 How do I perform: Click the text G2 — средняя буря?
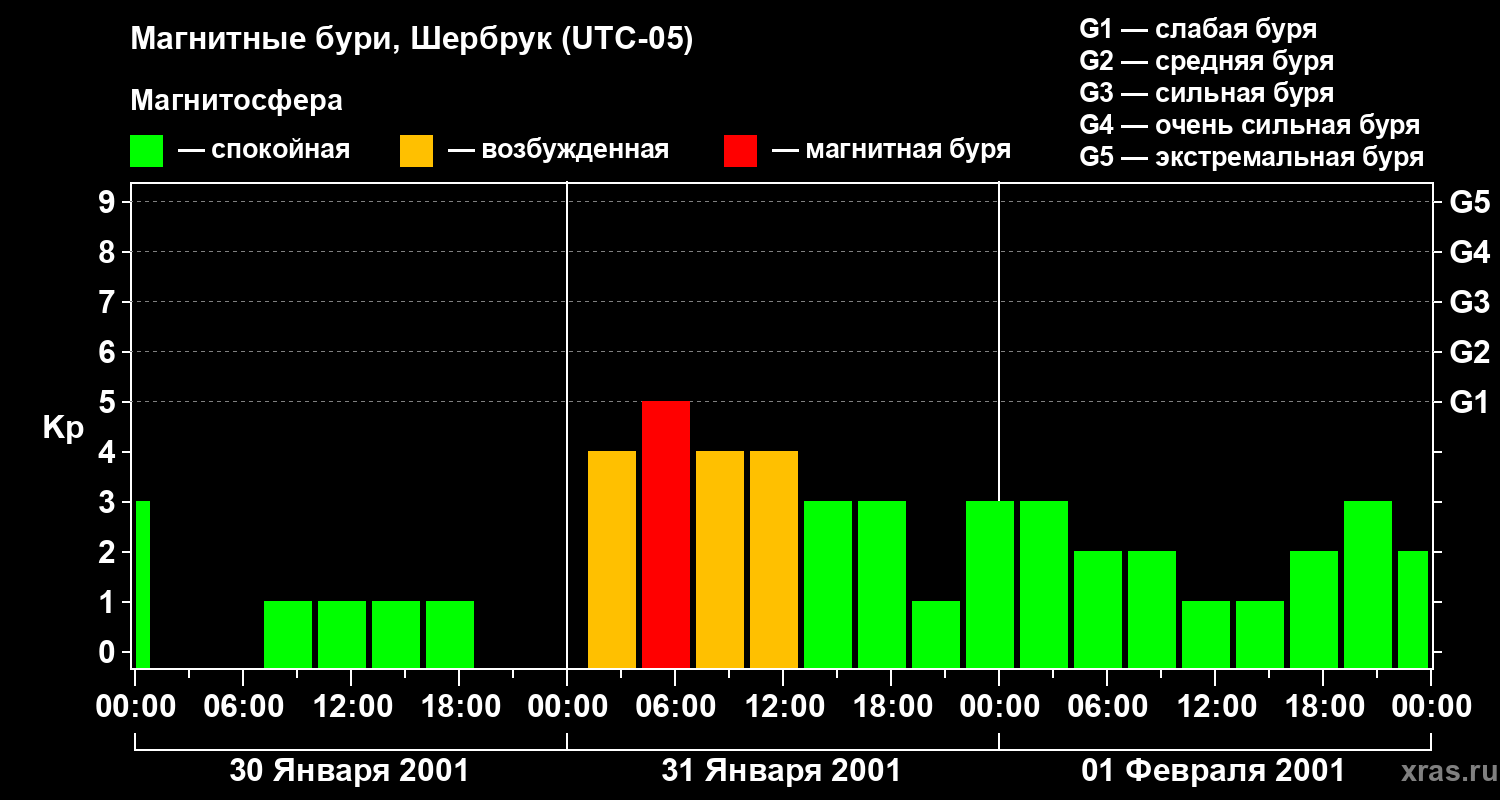1206,61
